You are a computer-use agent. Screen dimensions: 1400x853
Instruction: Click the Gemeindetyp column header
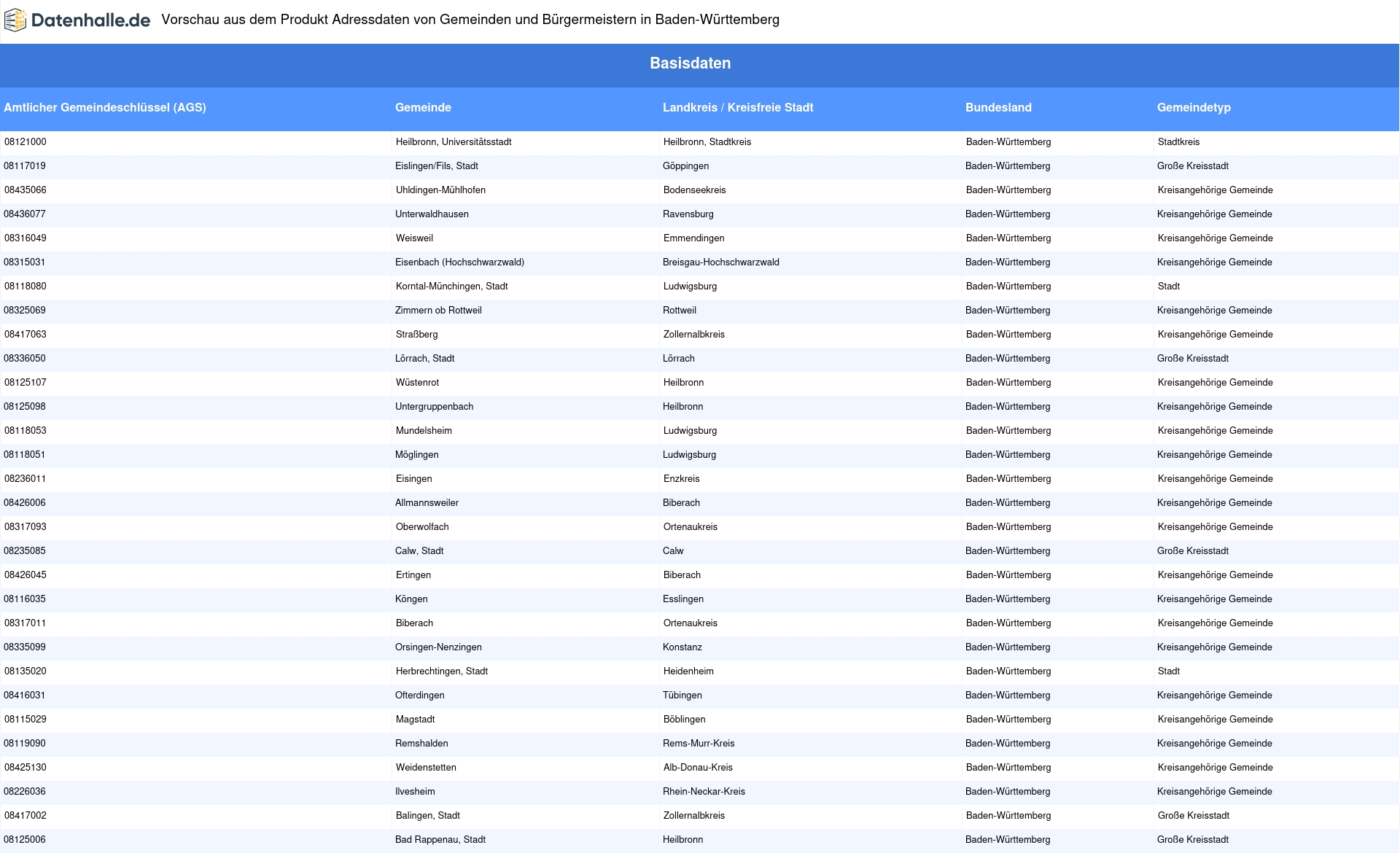[1194, 107]
